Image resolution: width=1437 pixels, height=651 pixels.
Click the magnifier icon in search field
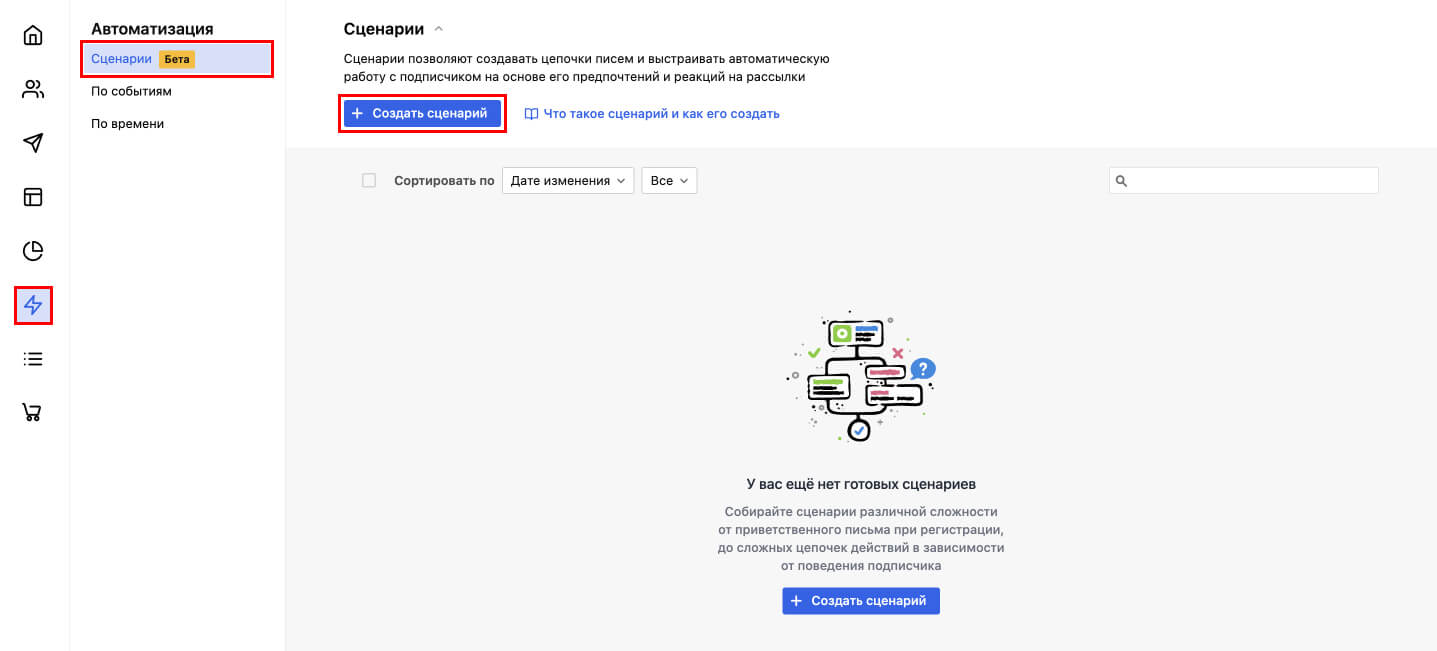point(1122,180)
